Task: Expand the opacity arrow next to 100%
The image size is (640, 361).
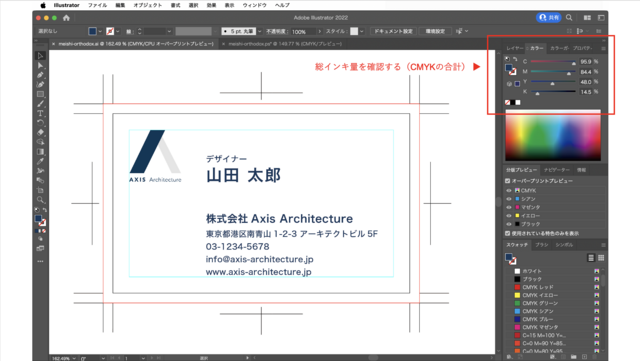Action: pyautogui.click(x=320, y=31)
